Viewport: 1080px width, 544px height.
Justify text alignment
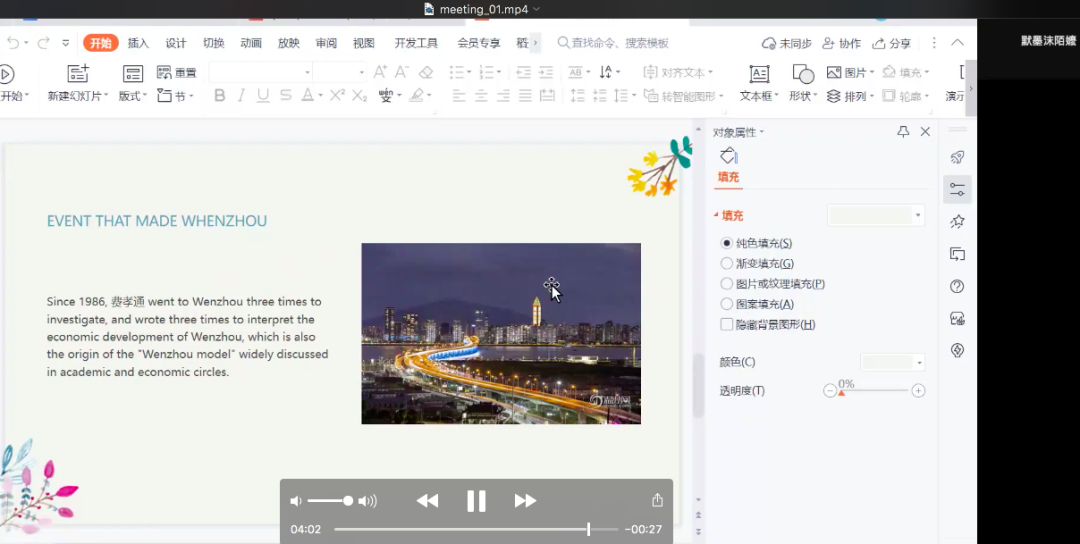click(526, 96)
